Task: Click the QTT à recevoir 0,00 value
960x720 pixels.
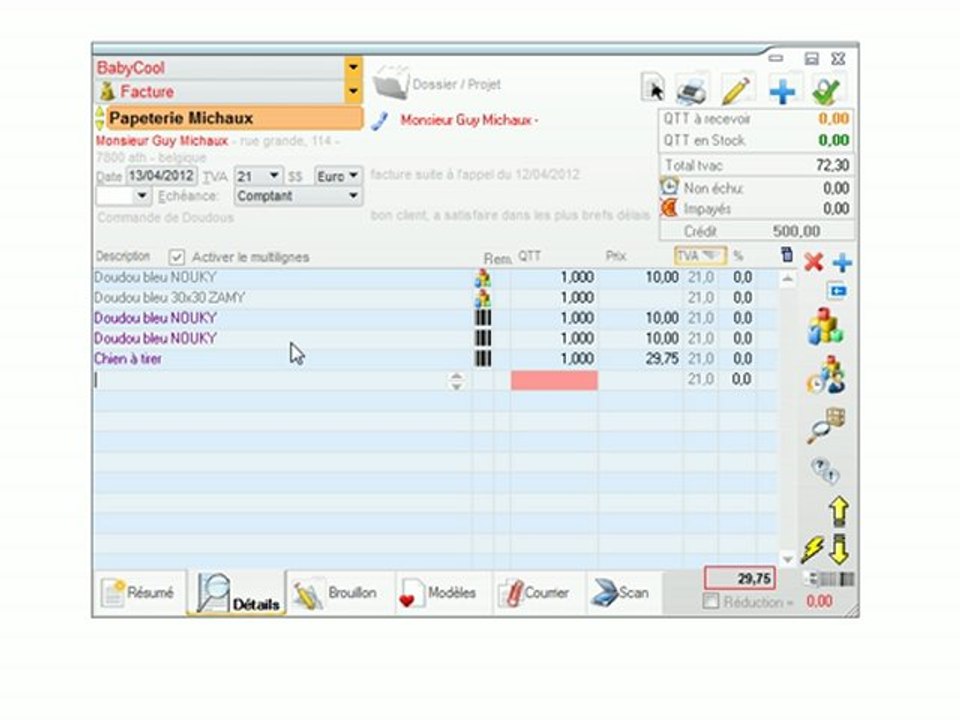Action: coord(834,119)
